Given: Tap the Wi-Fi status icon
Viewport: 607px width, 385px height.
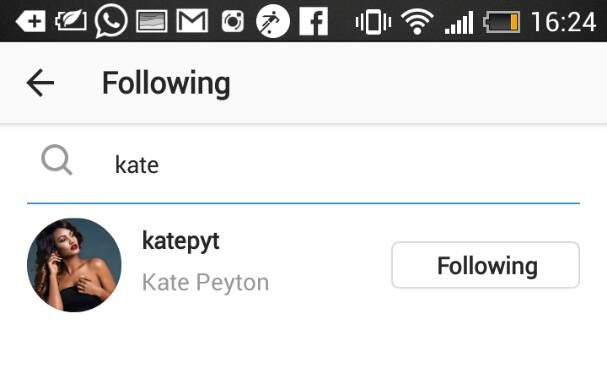Looking at the screenshot, I should point(417,22).
